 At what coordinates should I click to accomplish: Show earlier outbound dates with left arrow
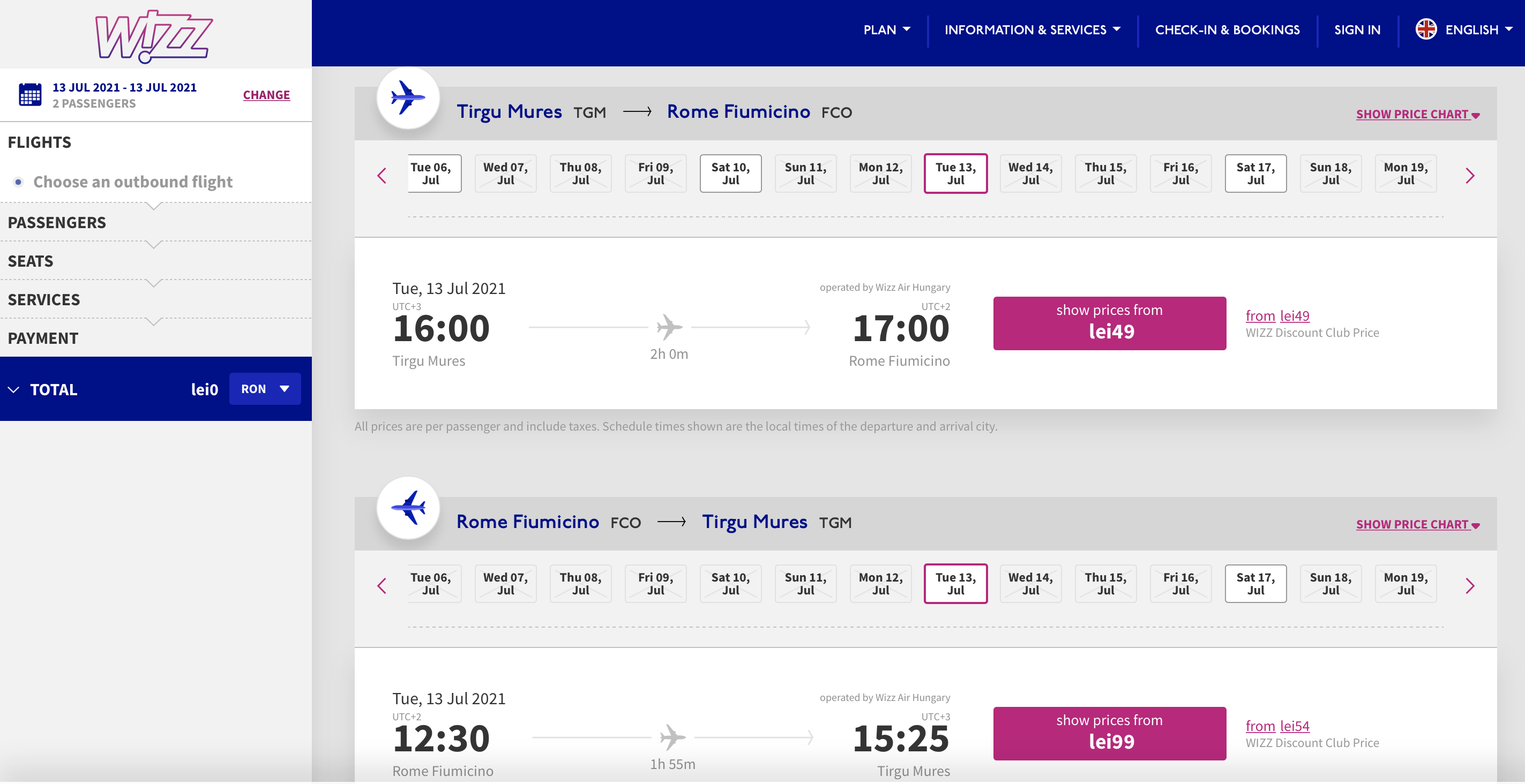point(382,176)
